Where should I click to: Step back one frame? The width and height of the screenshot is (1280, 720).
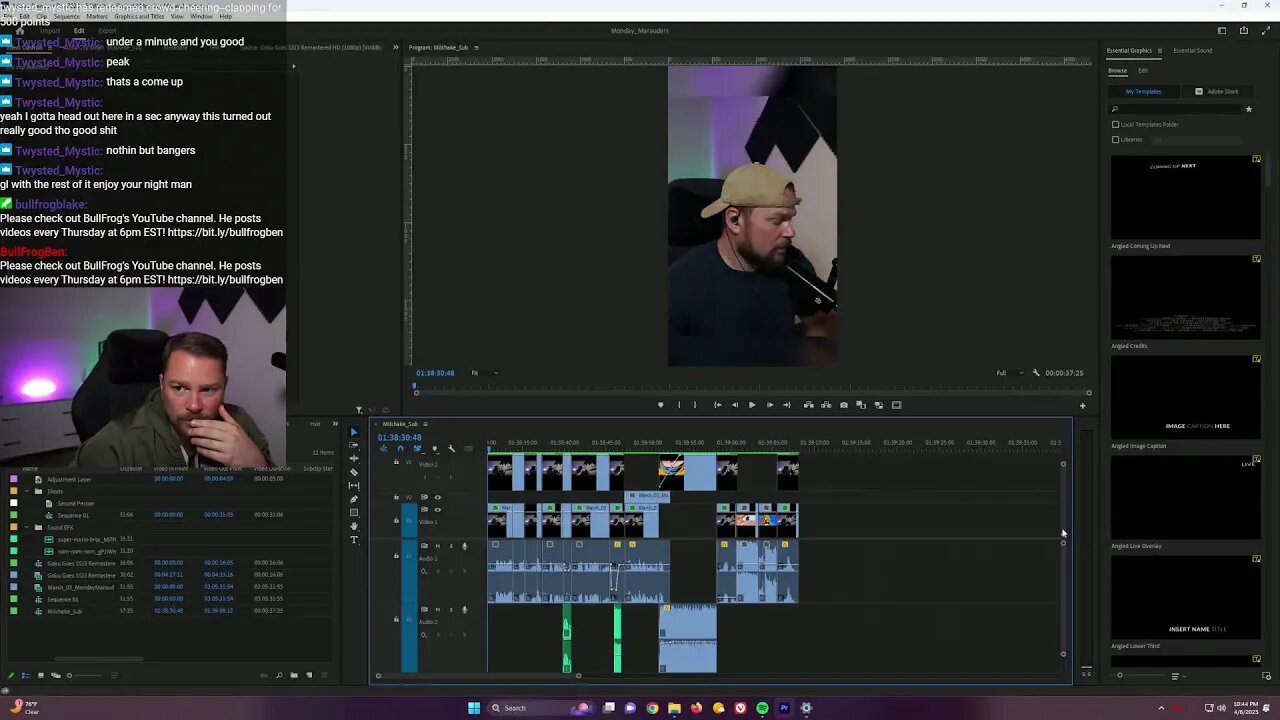pos(735,405)
